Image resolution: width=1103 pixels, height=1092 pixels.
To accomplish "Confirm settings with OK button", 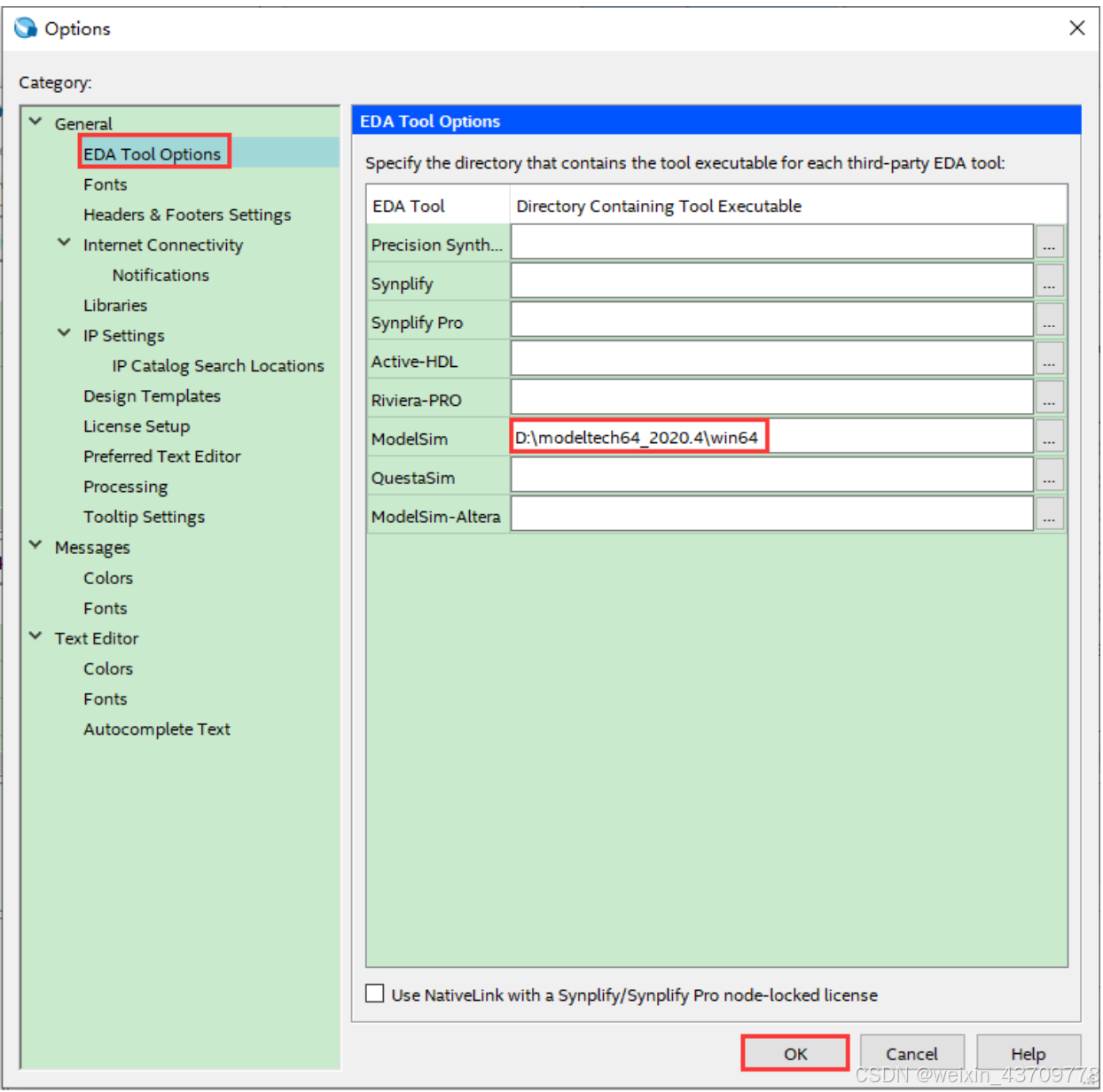I will [x=795, y=1054].
